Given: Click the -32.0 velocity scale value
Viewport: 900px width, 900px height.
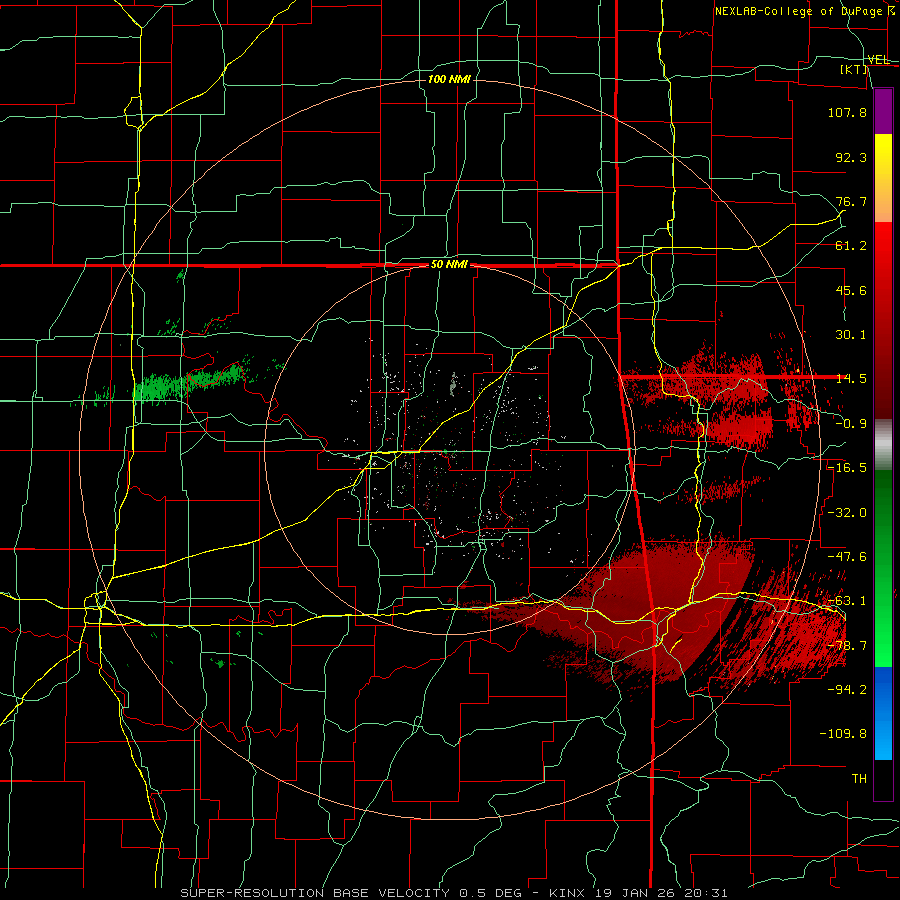Looking at the screenshot, I should coord(847,512).
